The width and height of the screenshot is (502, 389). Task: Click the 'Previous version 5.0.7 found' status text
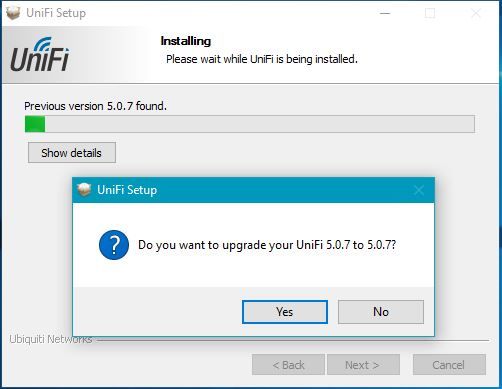point(95,106)
